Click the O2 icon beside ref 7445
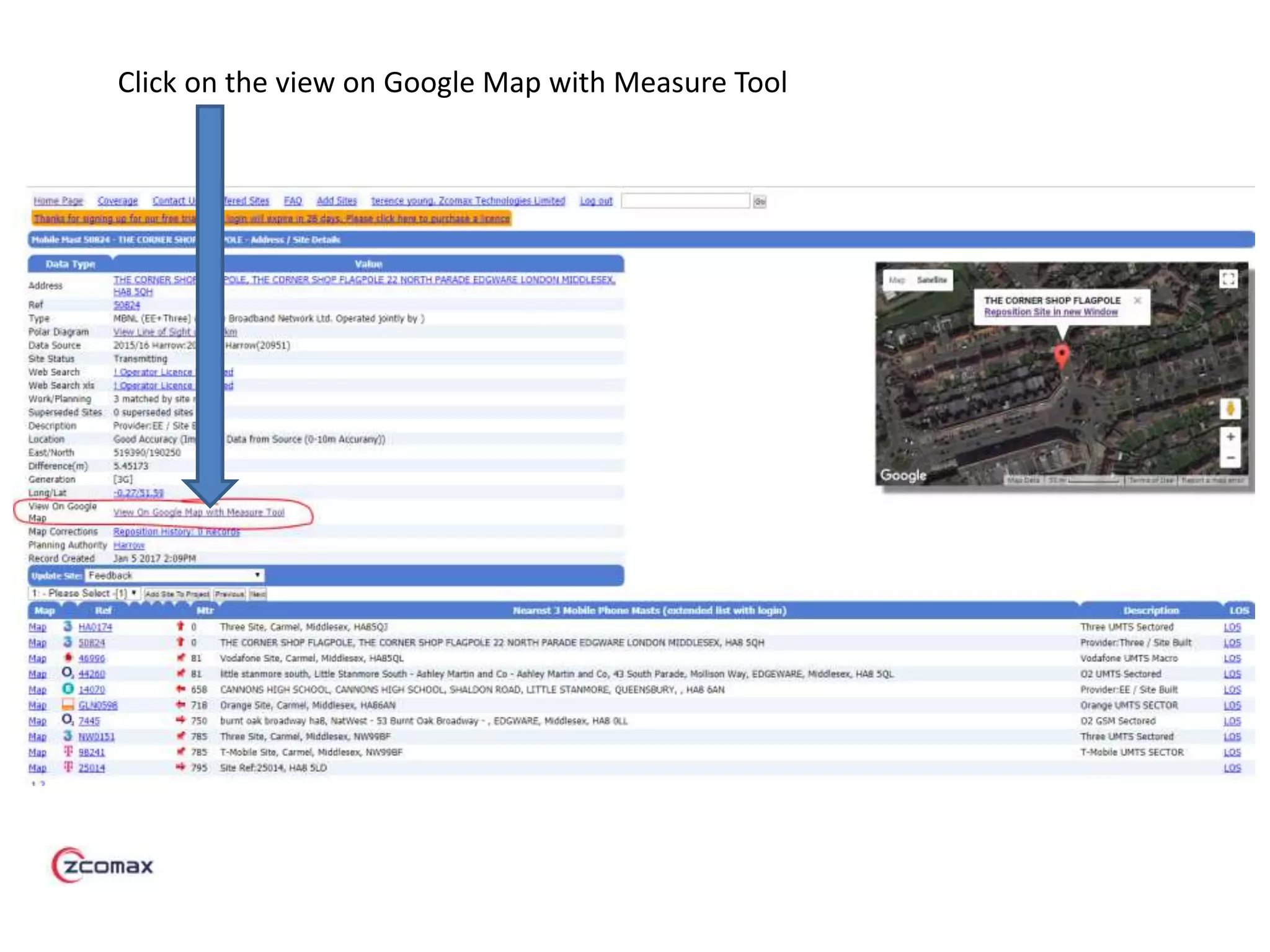This screenshot has height=952, width=1270. [68, 720]
